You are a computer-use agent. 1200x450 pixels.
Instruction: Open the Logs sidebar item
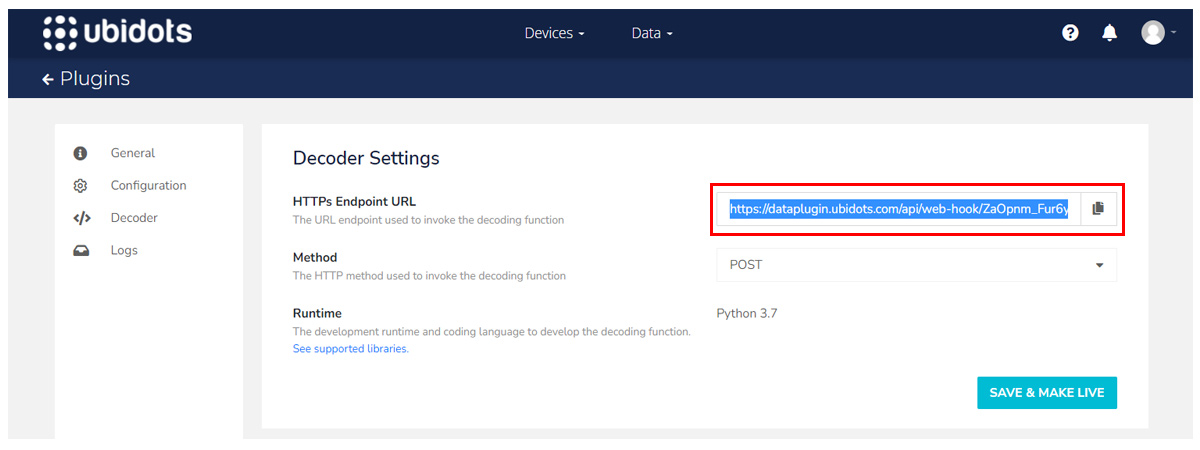point(124,250)
